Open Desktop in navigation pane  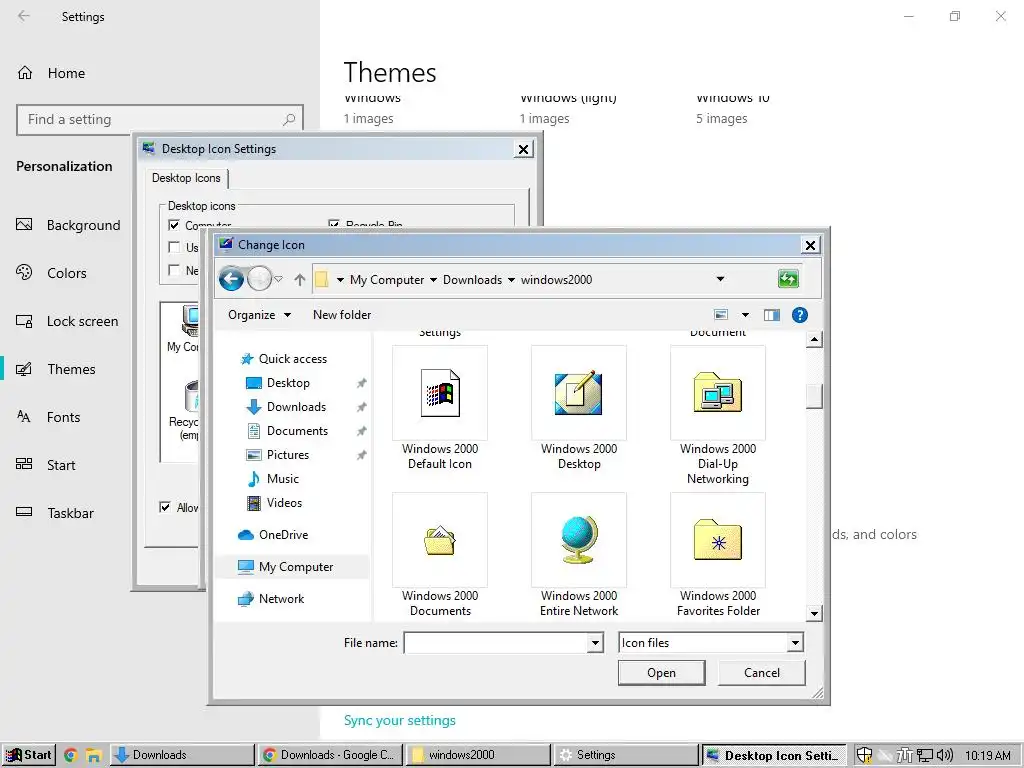288,383
